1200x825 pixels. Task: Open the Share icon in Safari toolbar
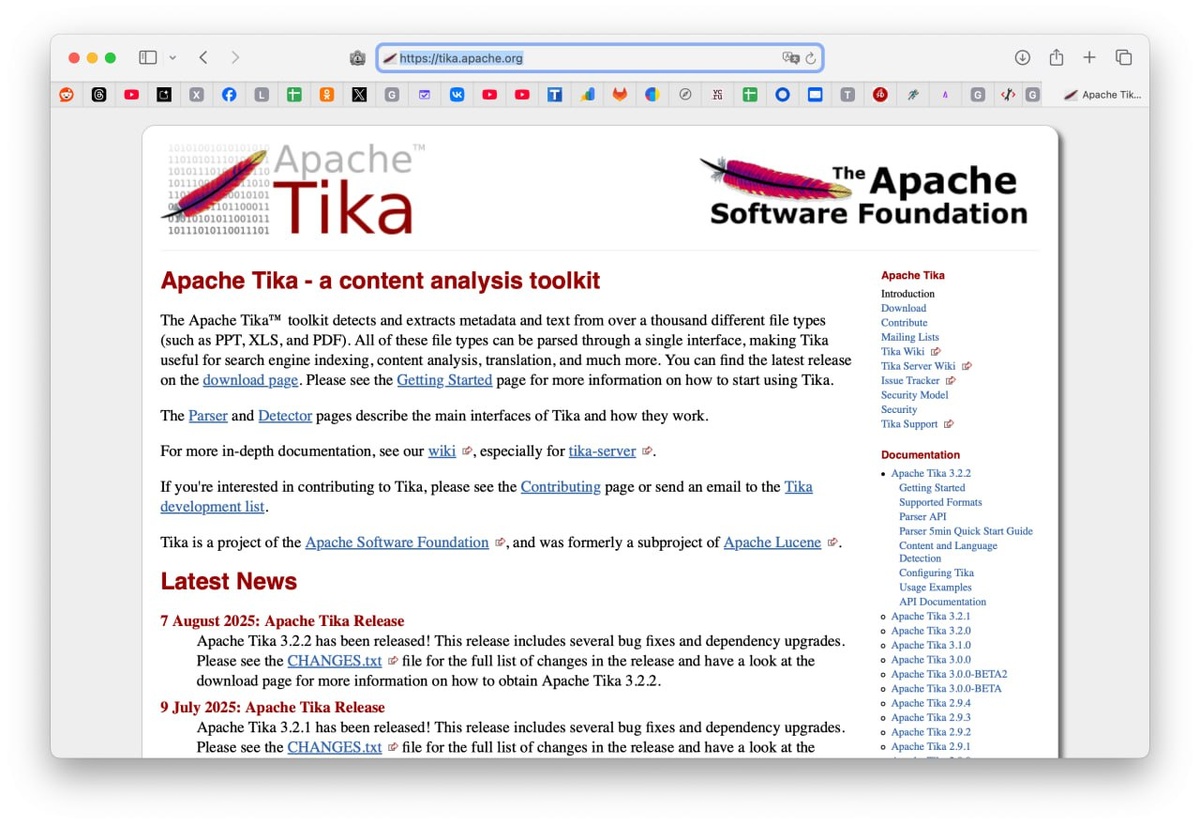point(1056,58)
